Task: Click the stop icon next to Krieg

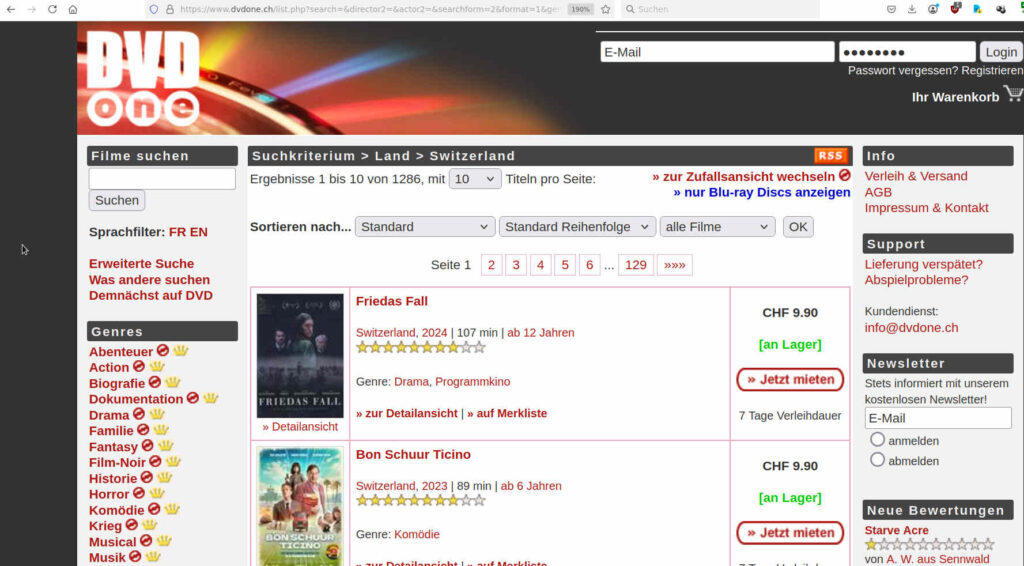Action: click(x=131, y=525)
